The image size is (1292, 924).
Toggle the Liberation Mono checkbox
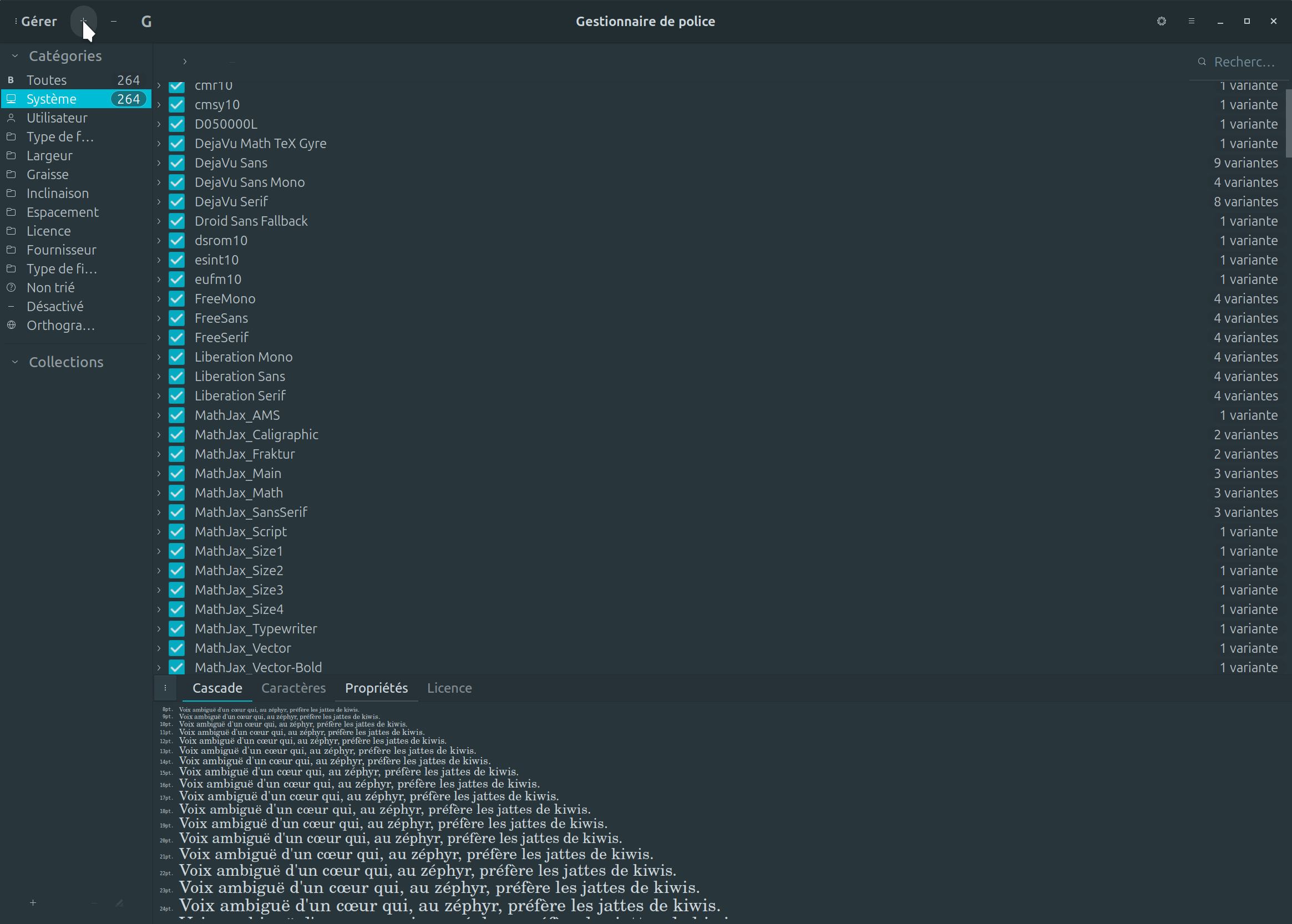coord(177,357)
